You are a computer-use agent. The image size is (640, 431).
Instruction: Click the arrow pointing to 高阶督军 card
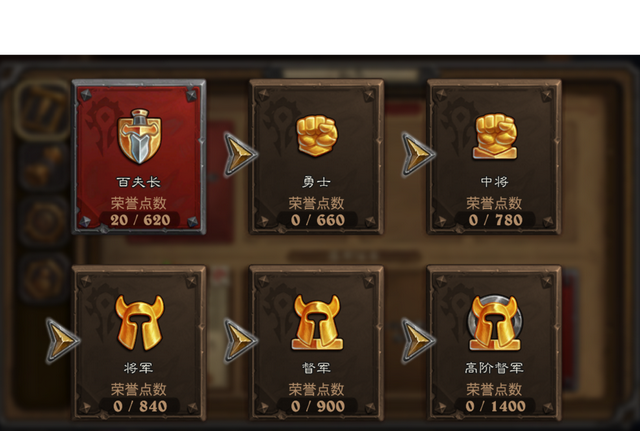click(x=418, y=340)
